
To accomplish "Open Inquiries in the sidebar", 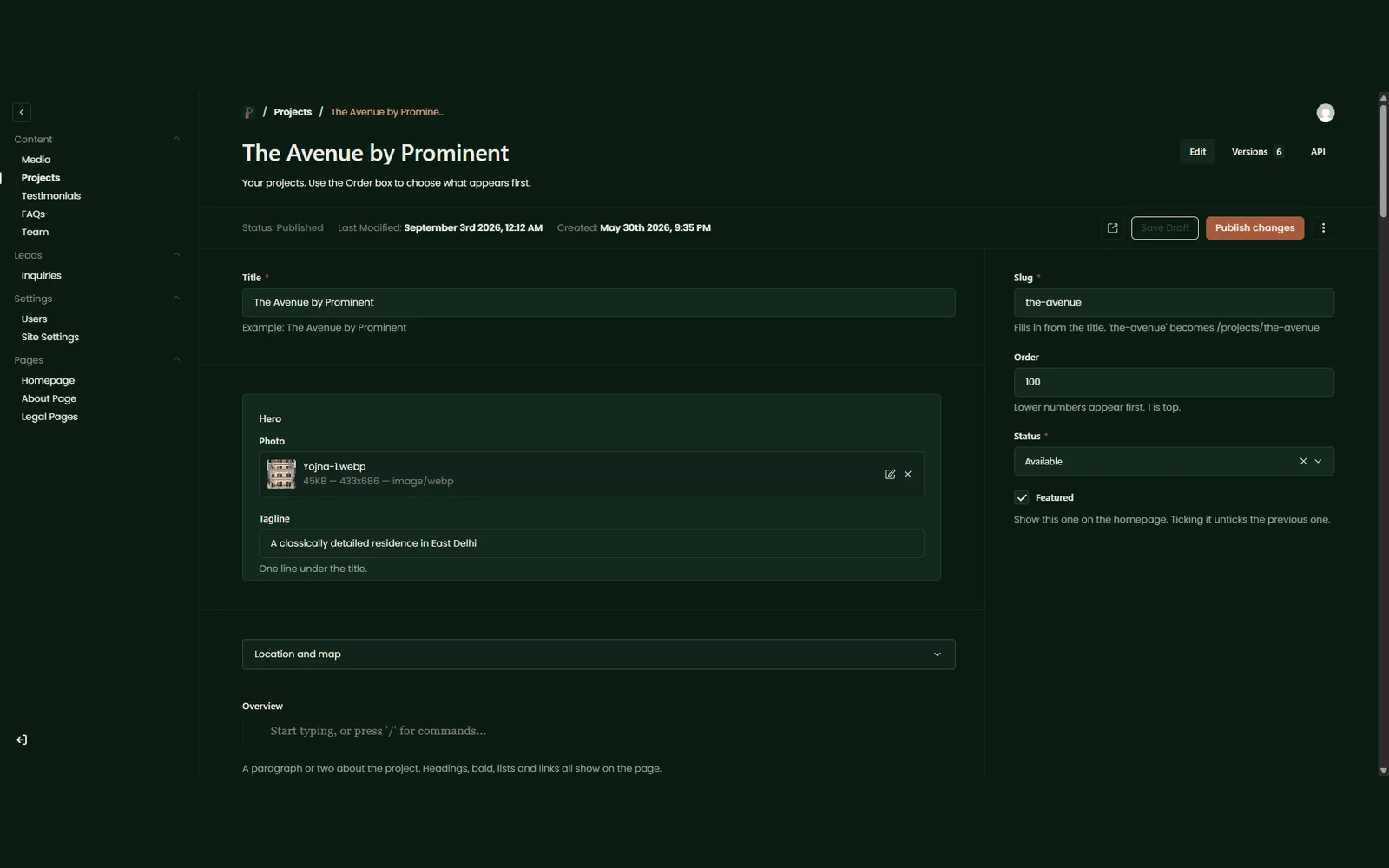I will click(41, 276).
